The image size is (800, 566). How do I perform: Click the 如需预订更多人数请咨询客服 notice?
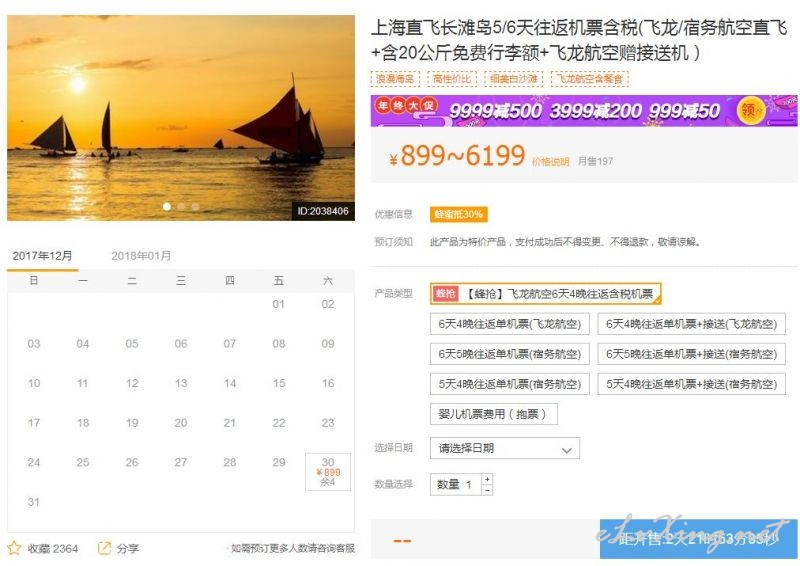click(292, 548)
